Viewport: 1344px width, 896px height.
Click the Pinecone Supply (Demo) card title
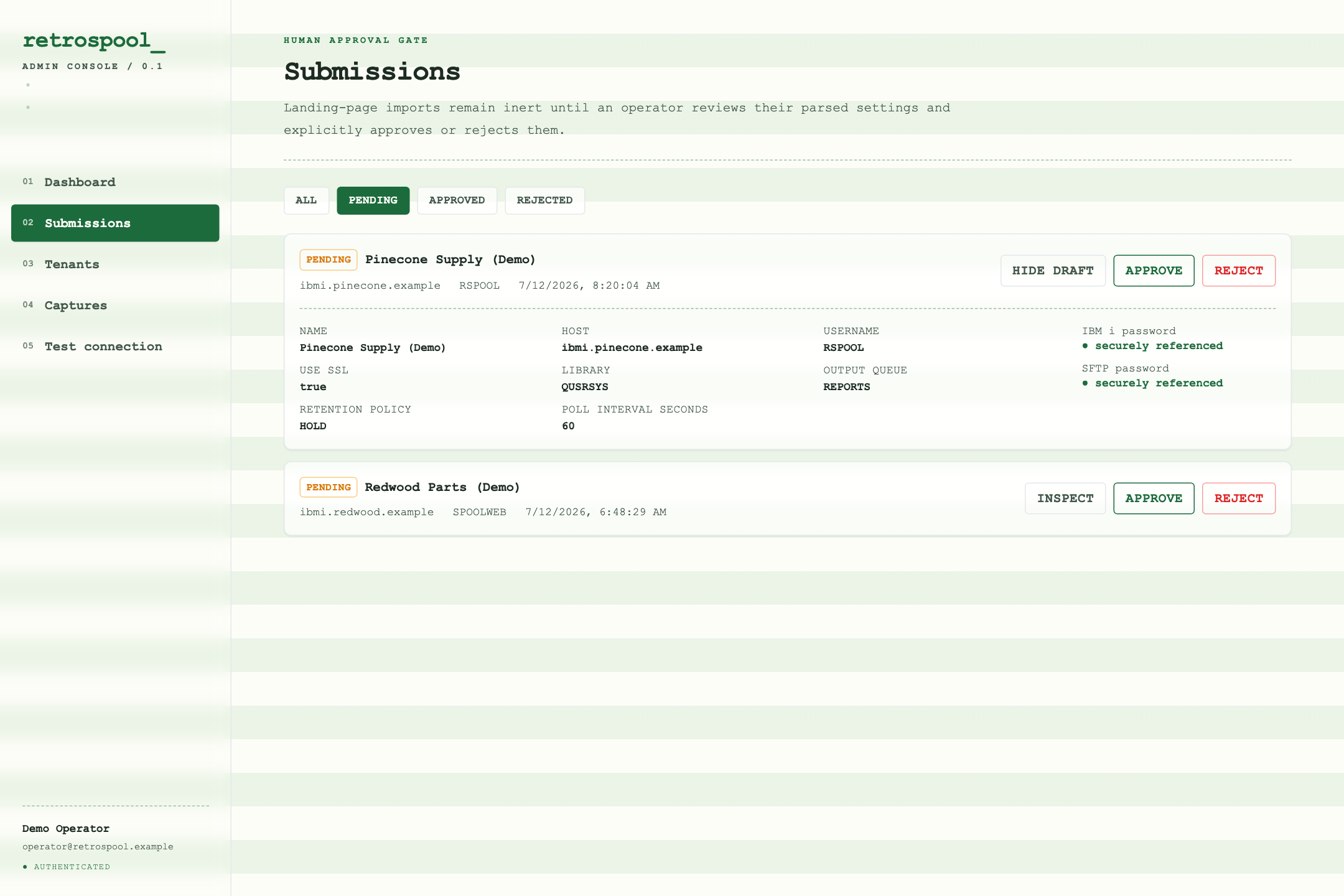pyautogui.click(x=450, y=259)
